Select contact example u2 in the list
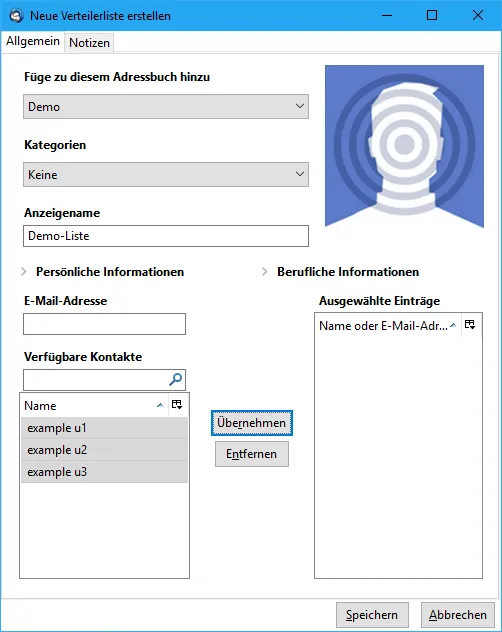The width and height of the screenshot is (502, 632). pyautogui.click(x=104, y=450)
